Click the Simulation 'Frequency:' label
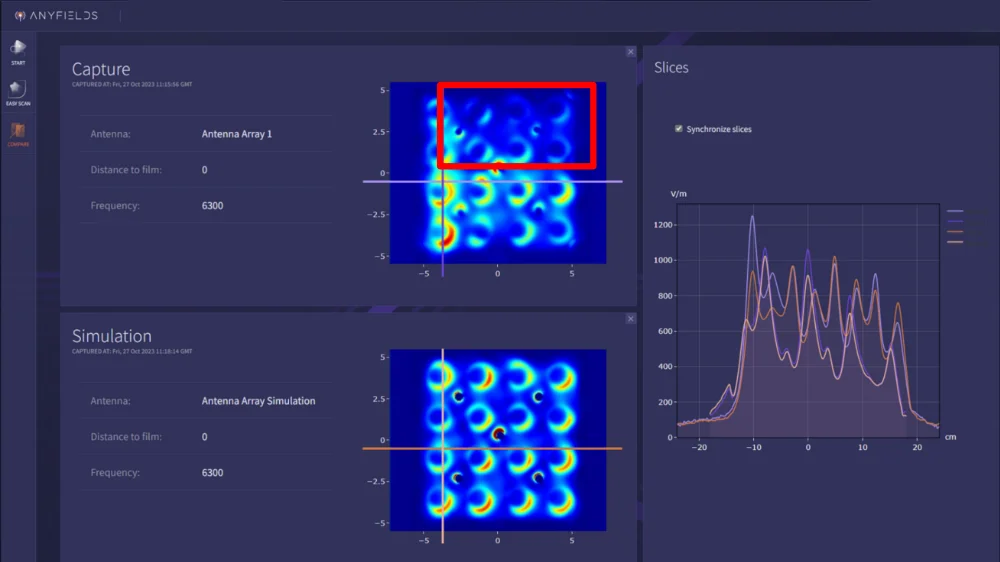The width and height of the screenshot is (1000, 562). pos(115,473)
